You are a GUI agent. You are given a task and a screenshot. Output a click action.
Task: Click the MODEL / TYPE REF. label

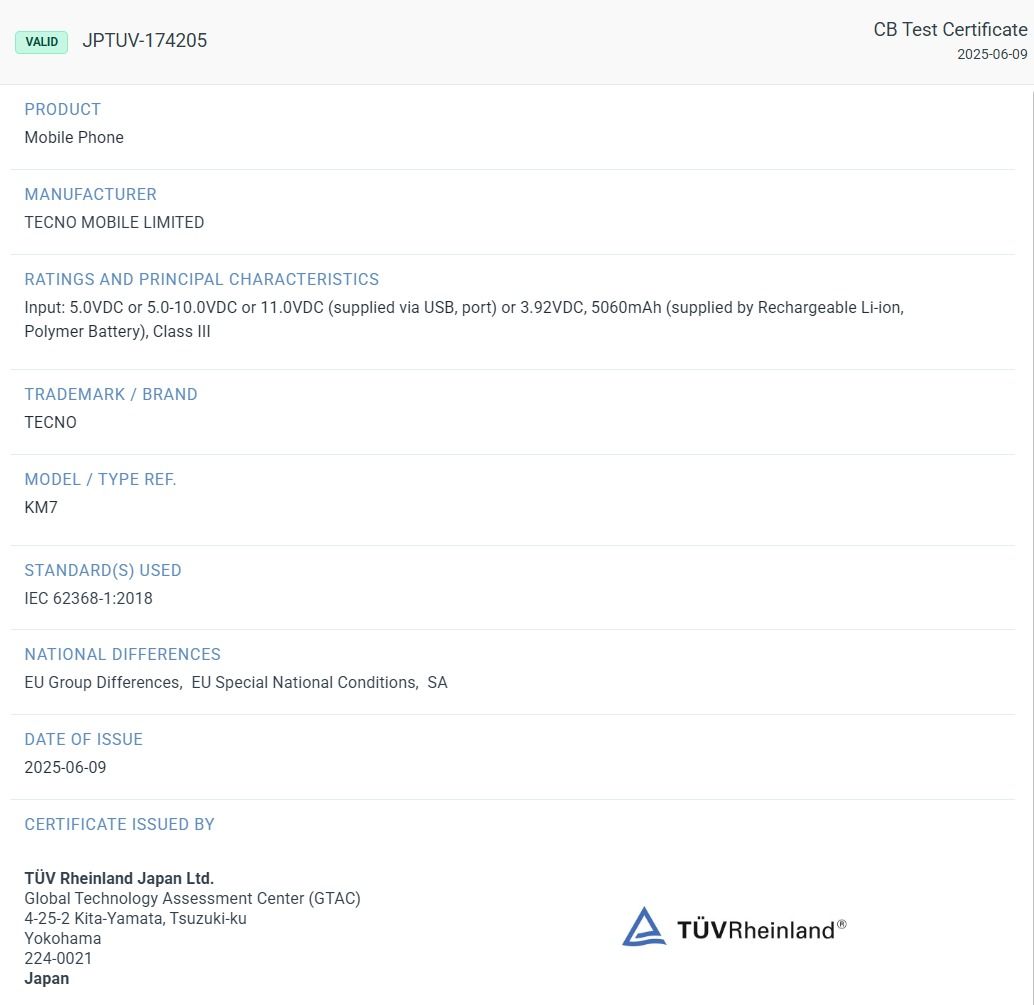(100, 479)
